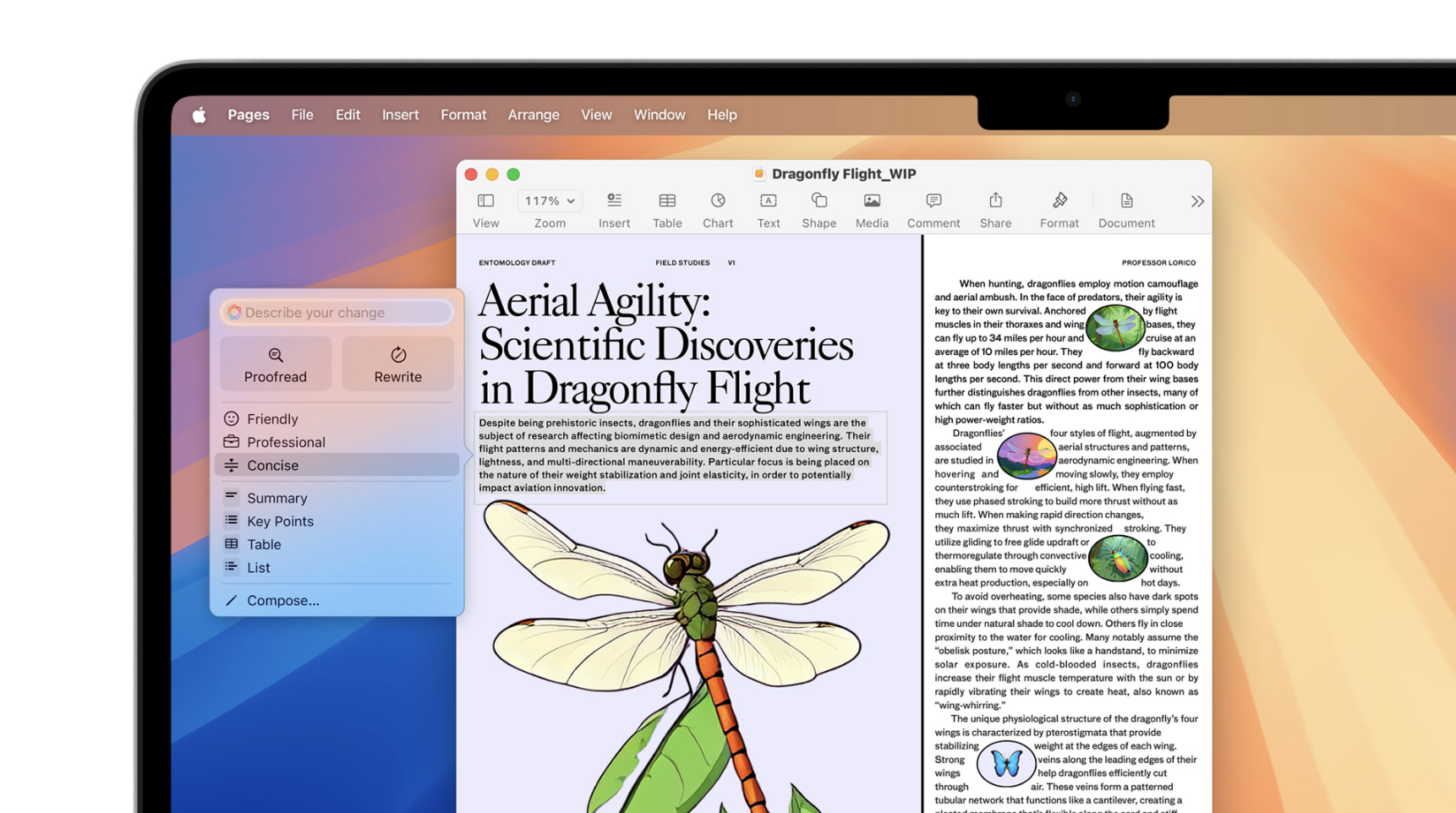Image resolution: width=1456 pixels, height=813 pixels.
Task: Choose the List option in Writing Tools
Action: (x=337, y=568)
